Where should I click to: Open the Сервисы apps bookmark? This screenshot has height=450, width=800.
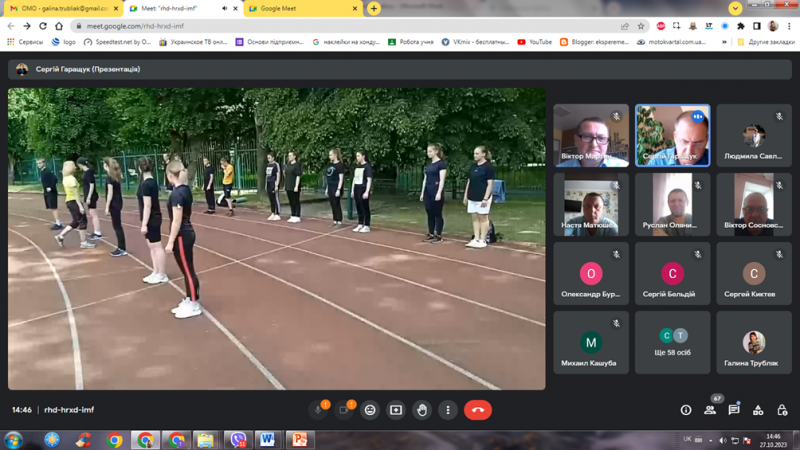pyautogui.click(x=25, y=42)
